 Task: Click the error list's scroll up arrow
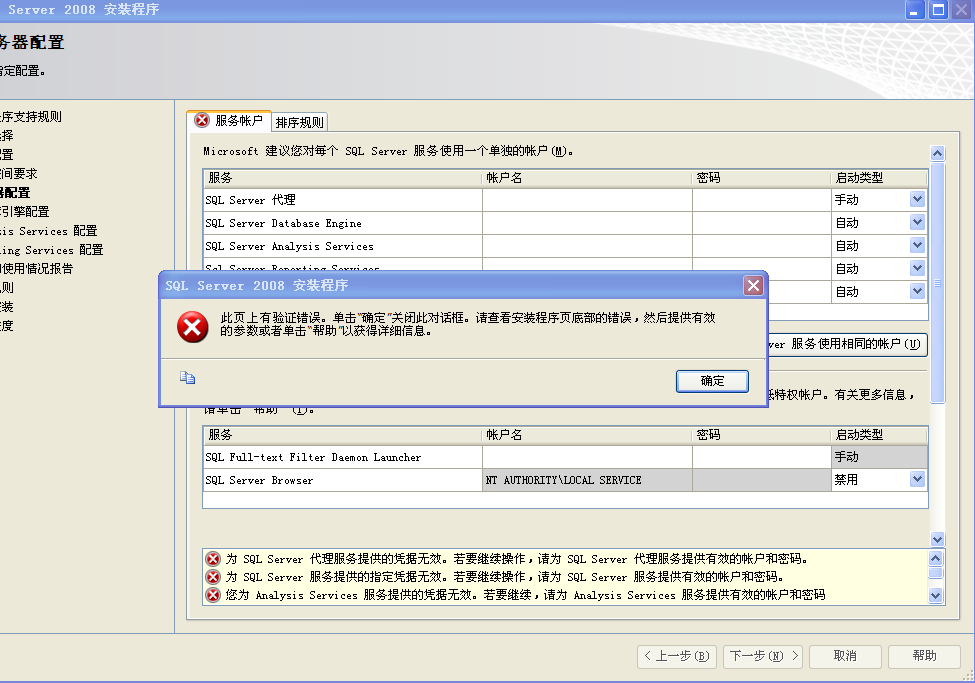pyautogui.click(x=935, y=558)
